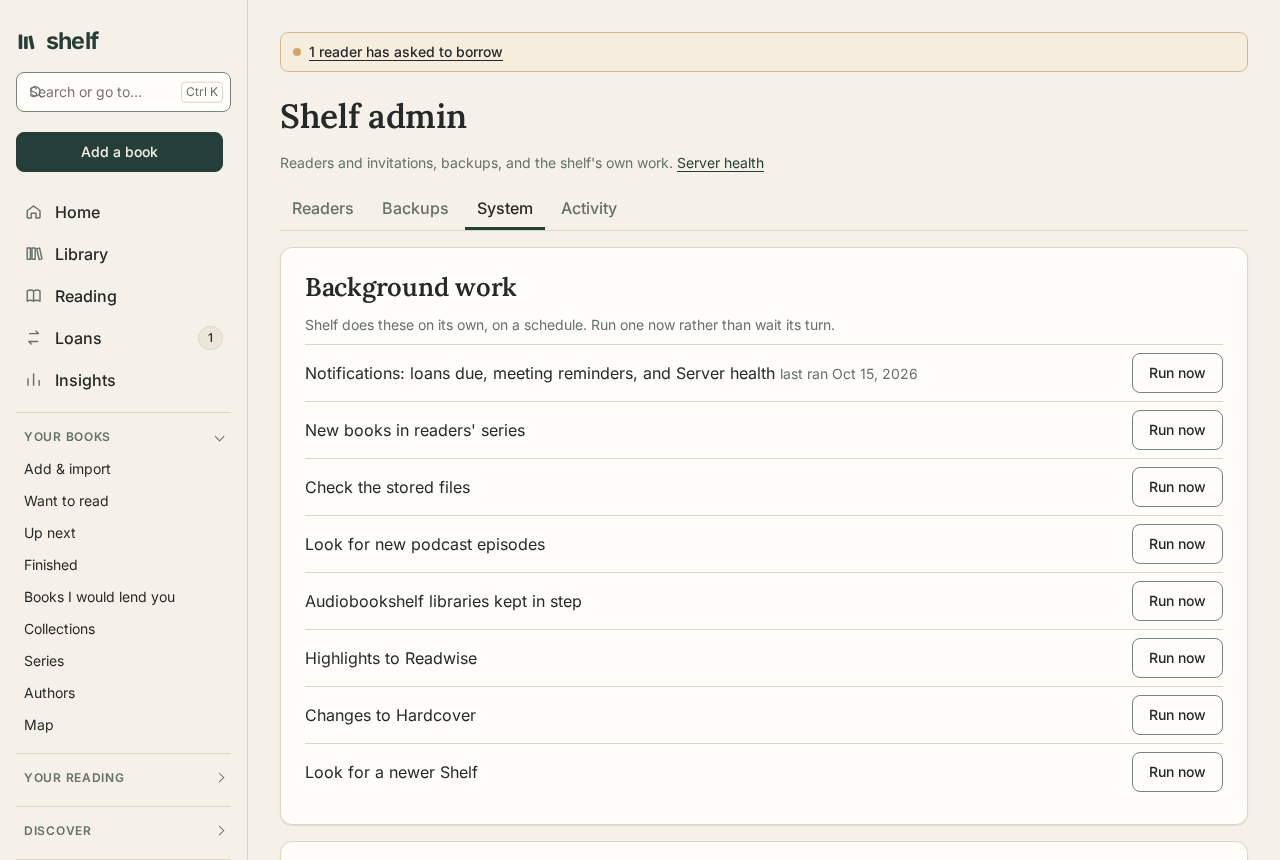
Task: Select the System tab
Action: (x=505, y=209)
